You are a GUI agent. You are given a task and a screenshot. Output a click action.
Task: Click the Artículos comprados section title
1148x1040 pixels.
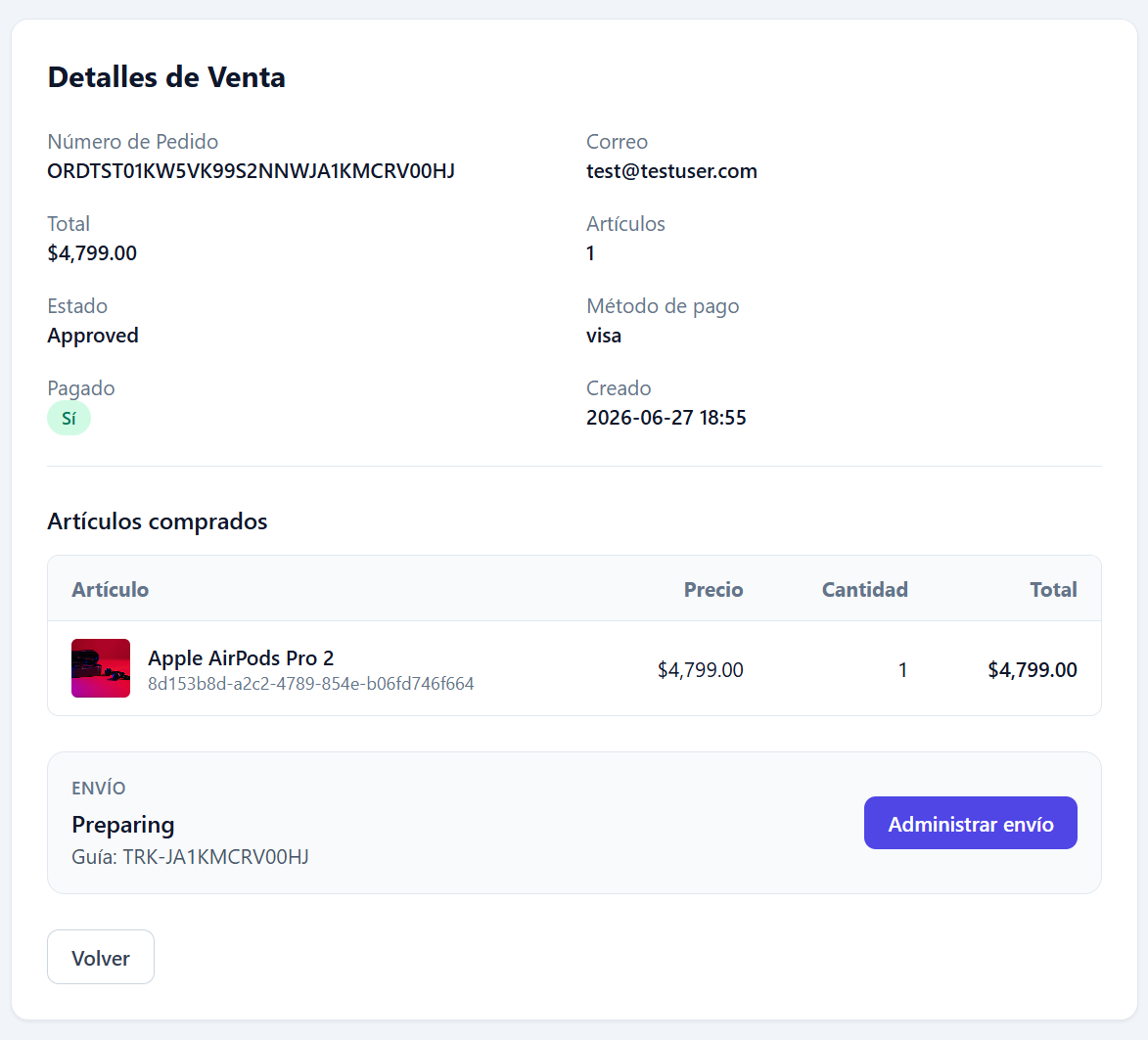click(158, 521)
